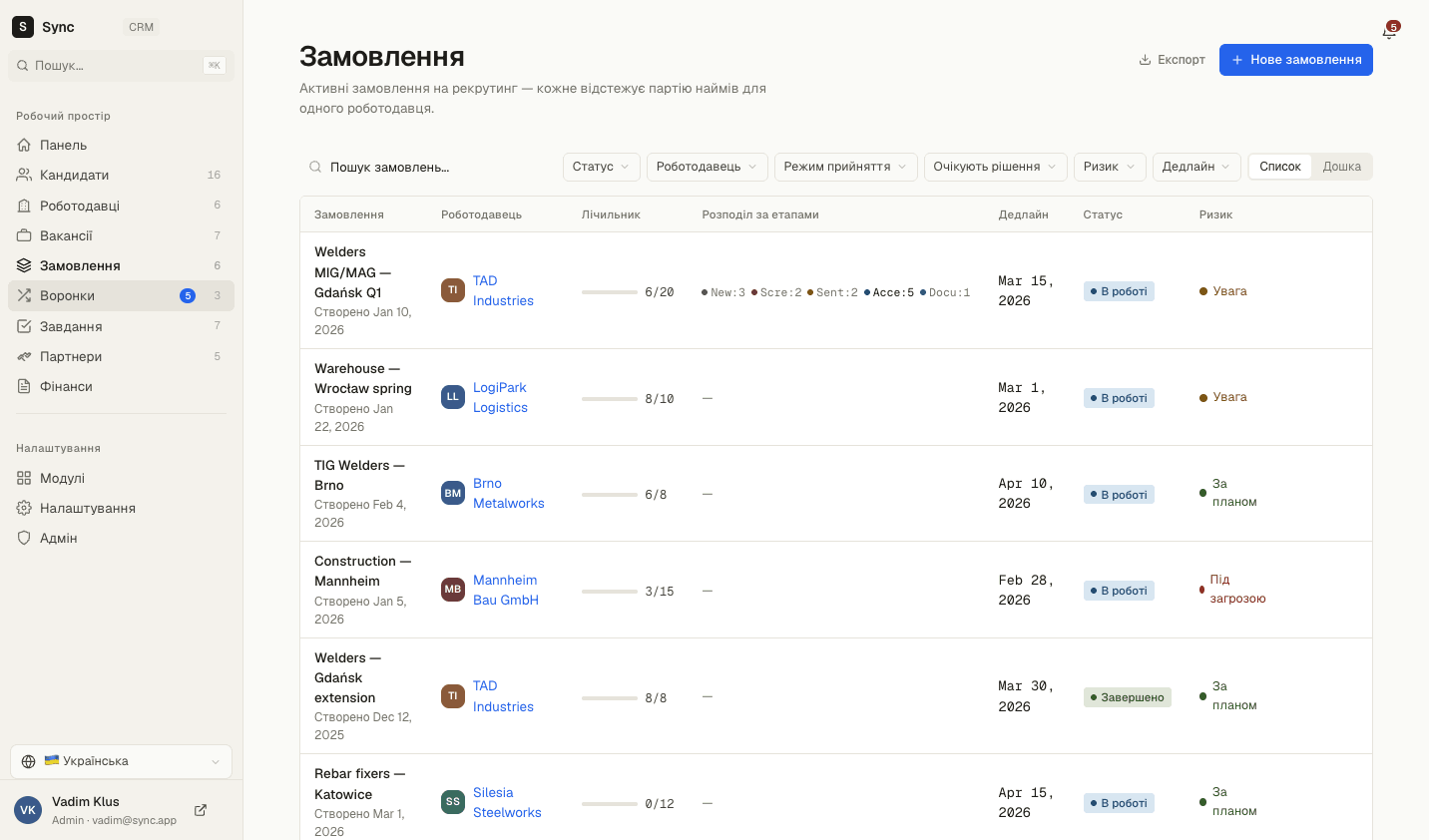The height and width of the screenshot is (840, 1429).
Task: Click the Адмін shield icon
Action: coord(24,538)
